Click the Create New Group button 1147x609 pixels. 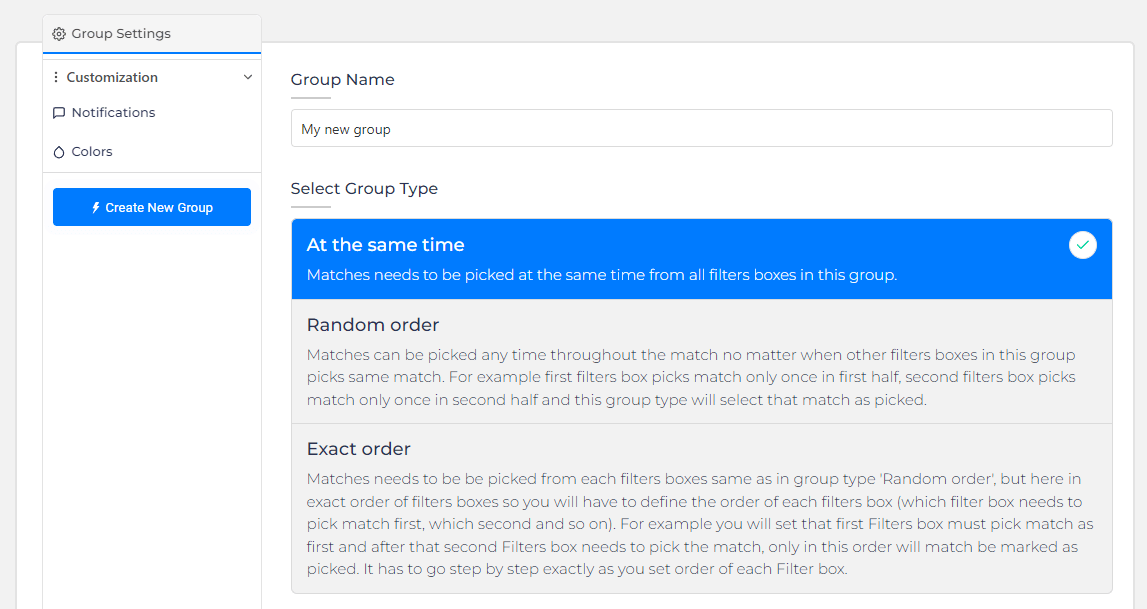151,207
